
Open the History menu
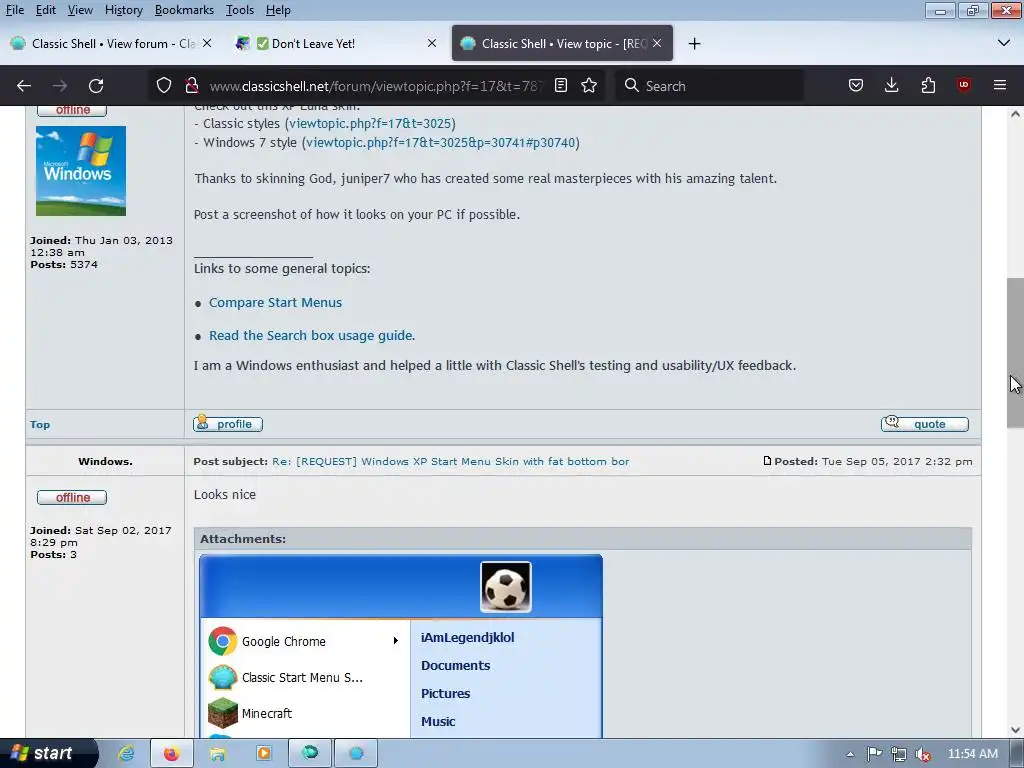pos(123,10)
